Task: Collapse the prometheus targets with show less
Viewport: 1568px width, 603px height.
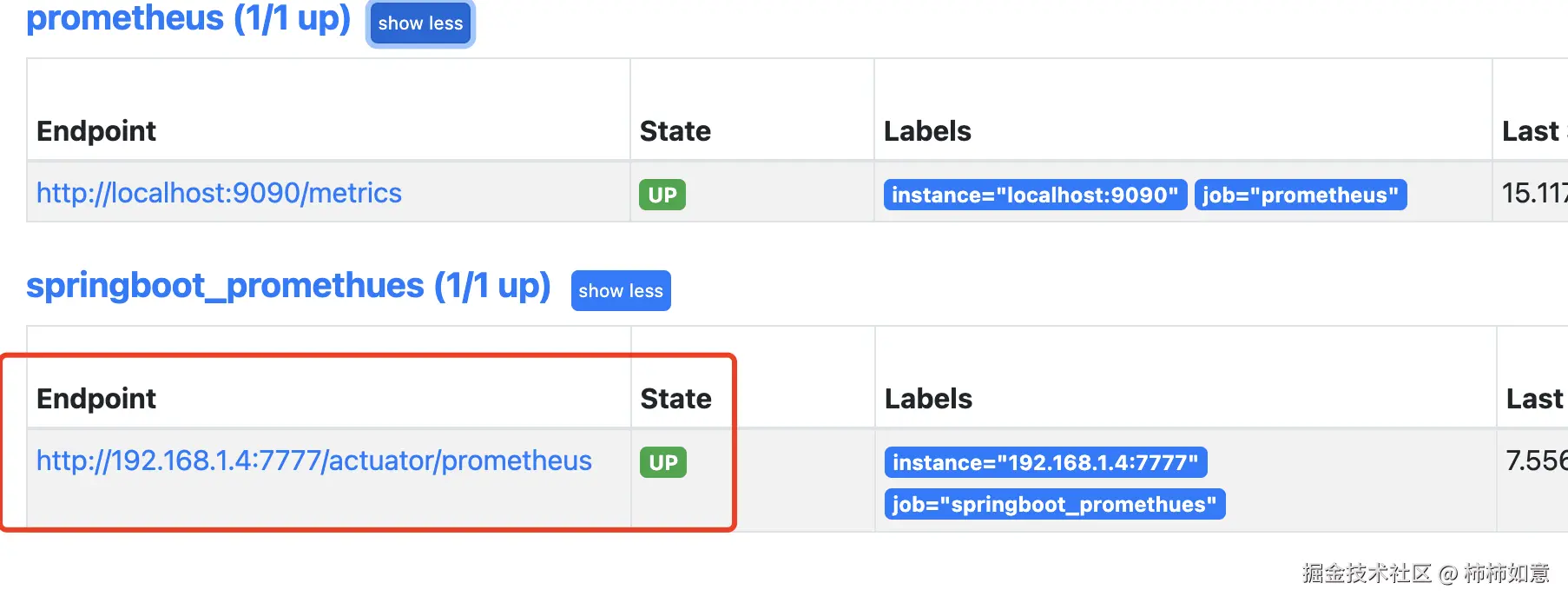Action: [419, 23]
